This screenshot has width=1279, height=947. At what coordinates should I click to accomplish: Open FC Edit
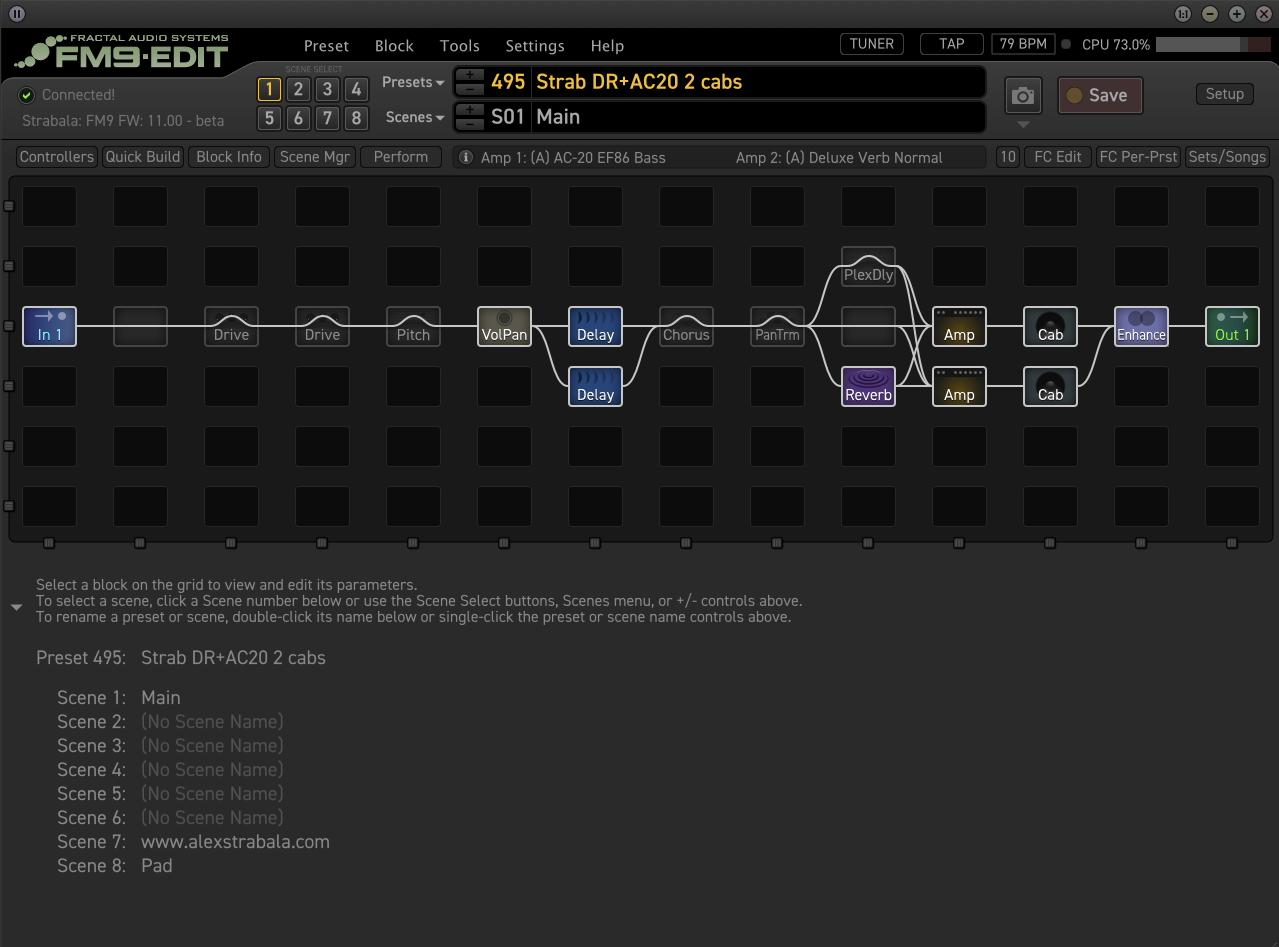(x=1058, y=157)
